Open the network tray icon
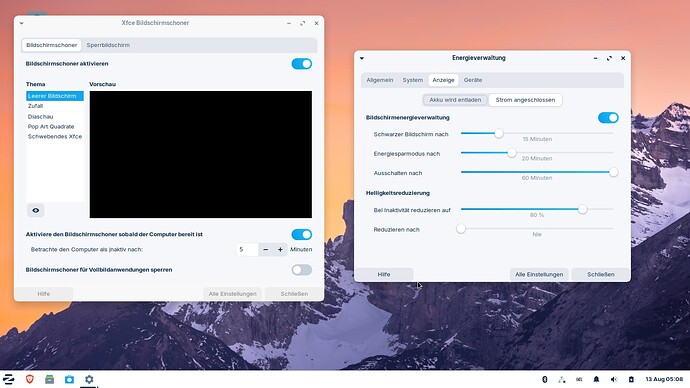 562,379
